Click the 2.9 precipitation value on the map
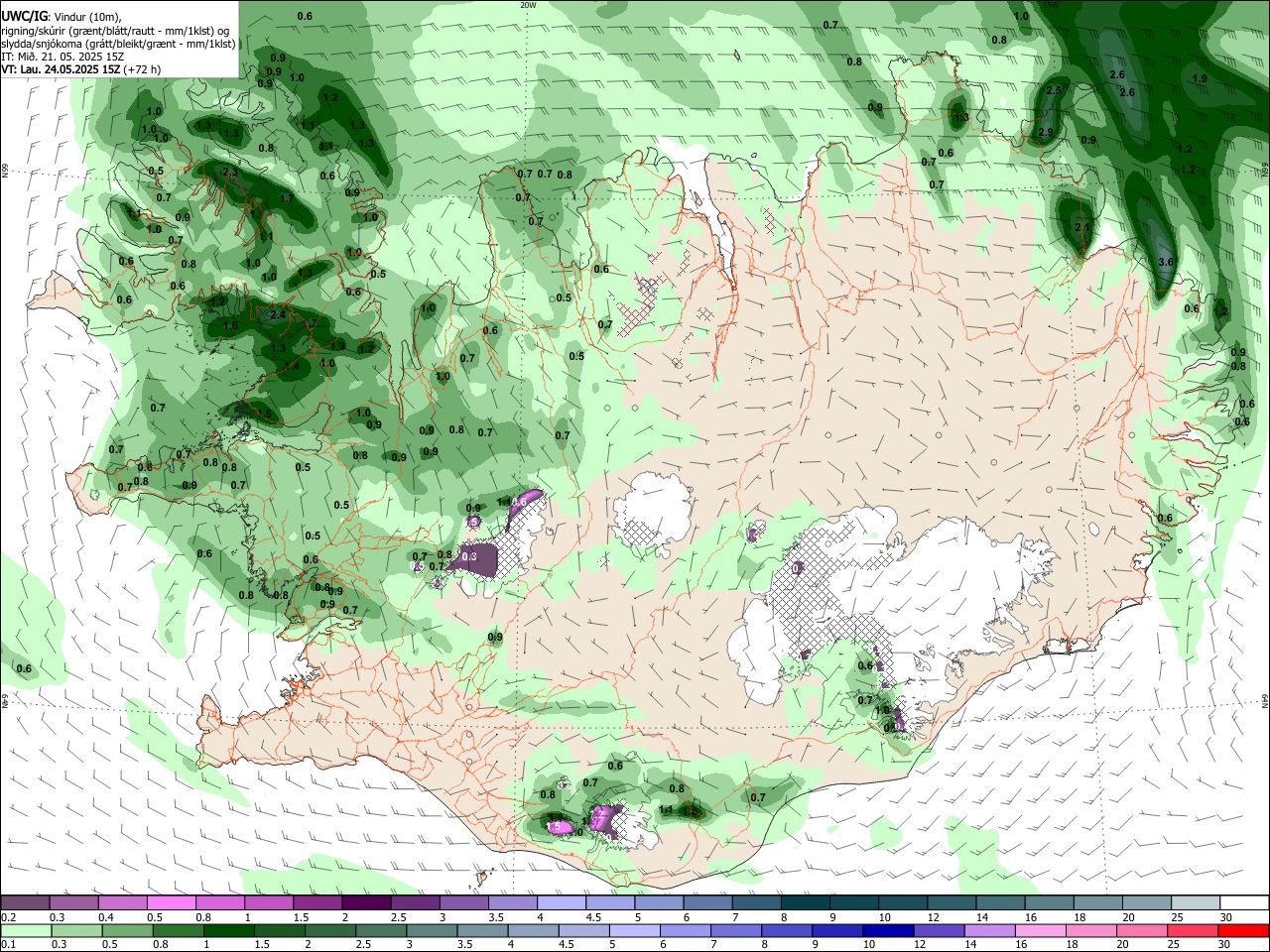This screenshot has width=1270, height=952. (1046, 132)
